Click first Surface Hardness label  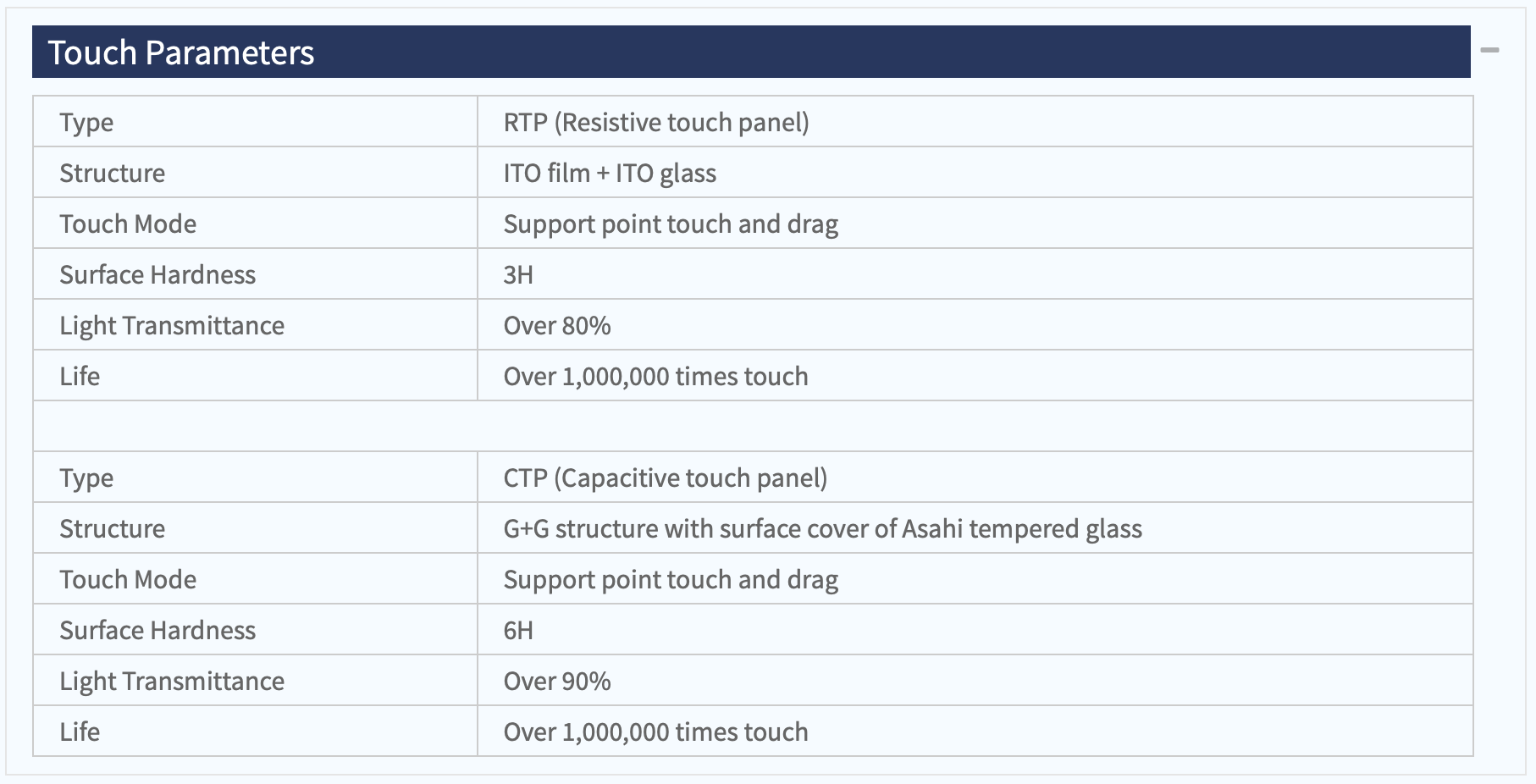point(157,274)
